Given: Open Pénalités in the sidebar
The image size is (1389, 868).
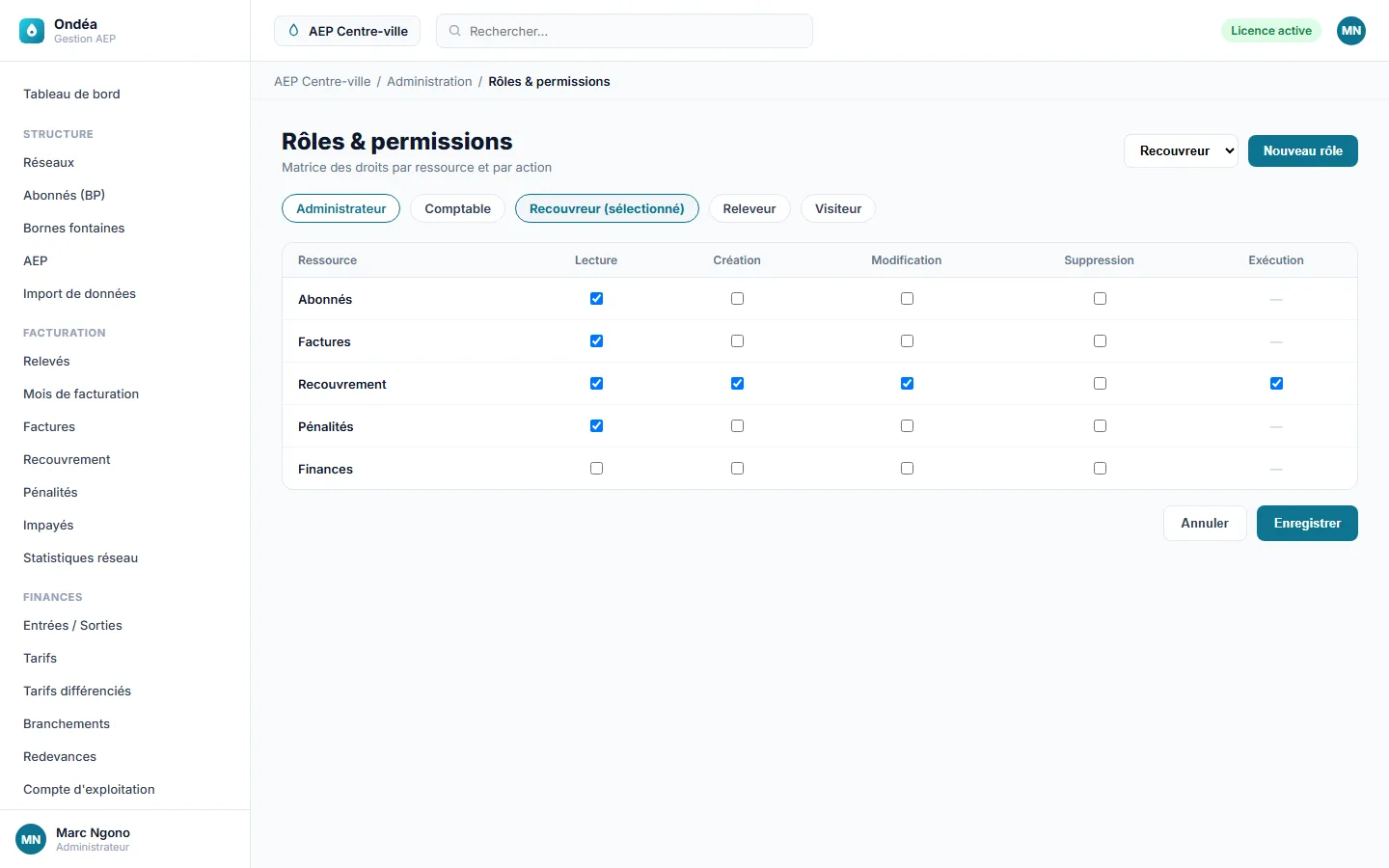Looking at the screenshot, I should [x=125, y=492].
